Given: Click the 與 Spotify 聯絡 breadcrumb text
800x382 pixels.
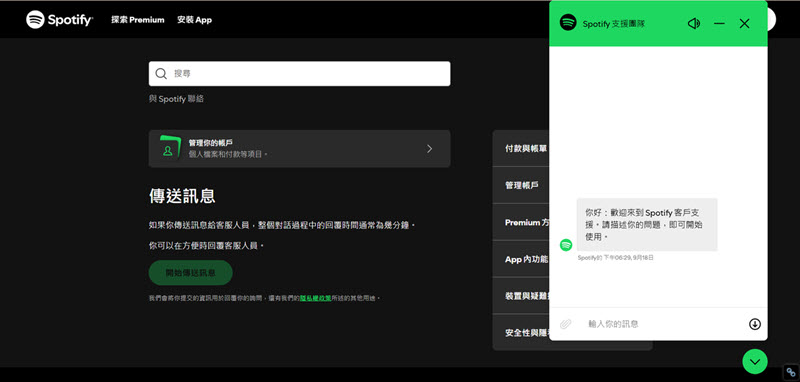Looking at the screenshot, I should 177,99.
